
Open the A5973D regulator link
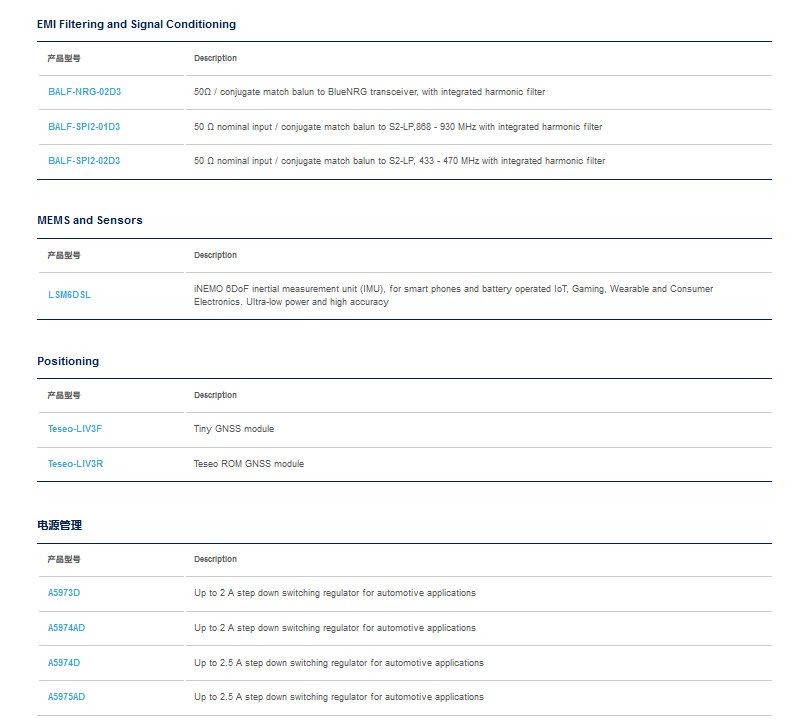coord(64,593)
